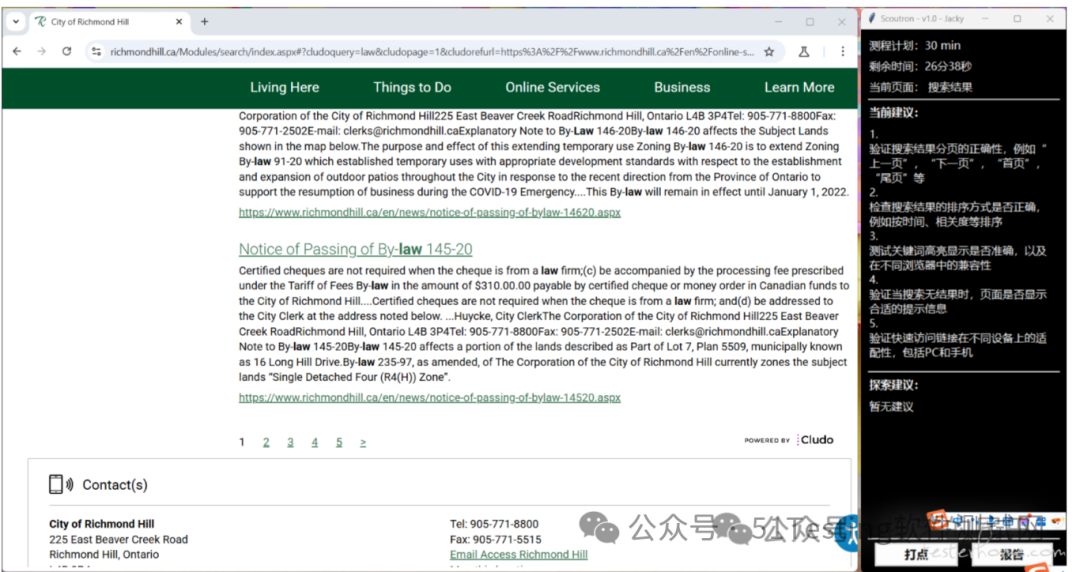The width and height of the screenshot is (1080, 572).
Task: Go to results page 4
Action: [x=314, y=442]
